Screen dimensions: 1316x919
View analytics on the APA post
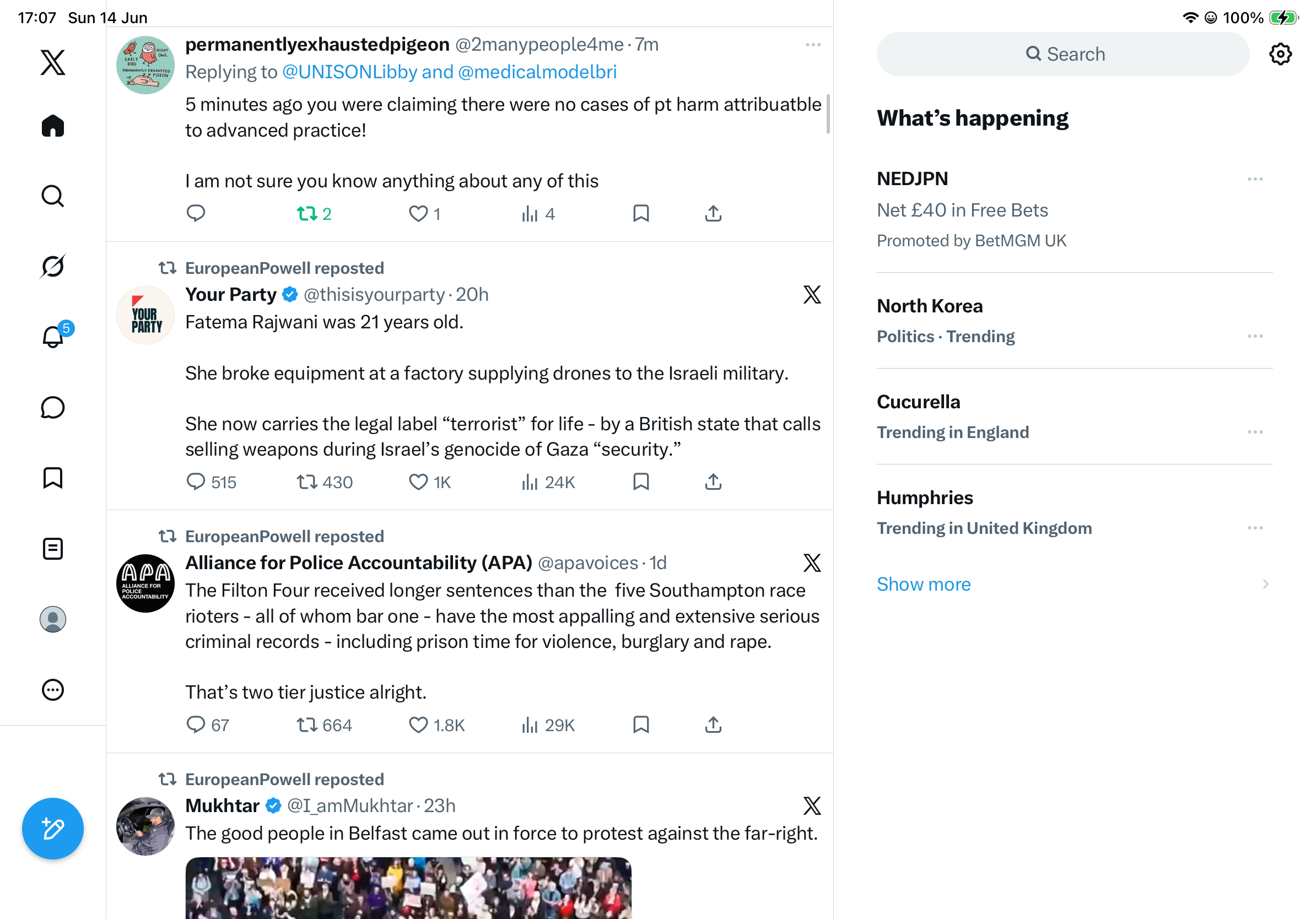548,725
